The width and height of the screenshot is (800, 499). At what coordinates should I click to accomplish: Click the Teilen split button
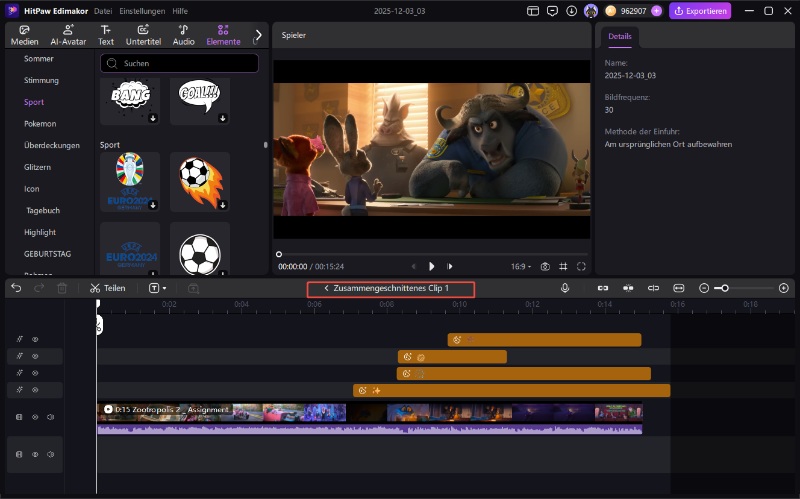point(107,288)
